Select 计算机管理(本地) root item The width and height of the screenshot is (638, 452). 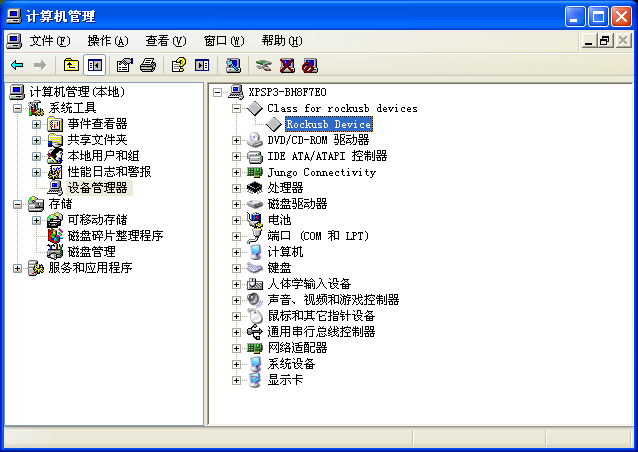coord(76,92)
